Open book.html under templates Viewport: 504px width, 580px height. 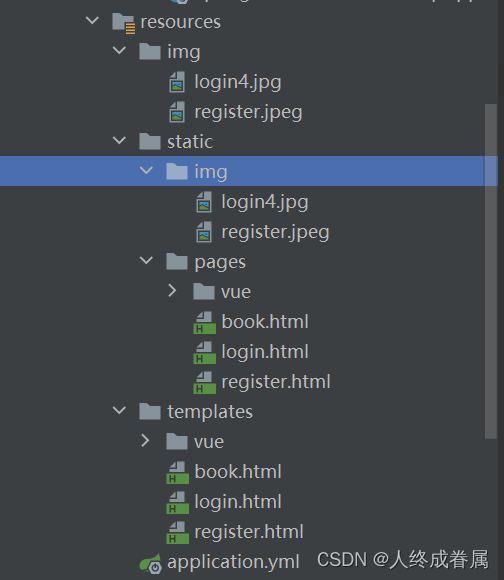click(x=238, y=472)
